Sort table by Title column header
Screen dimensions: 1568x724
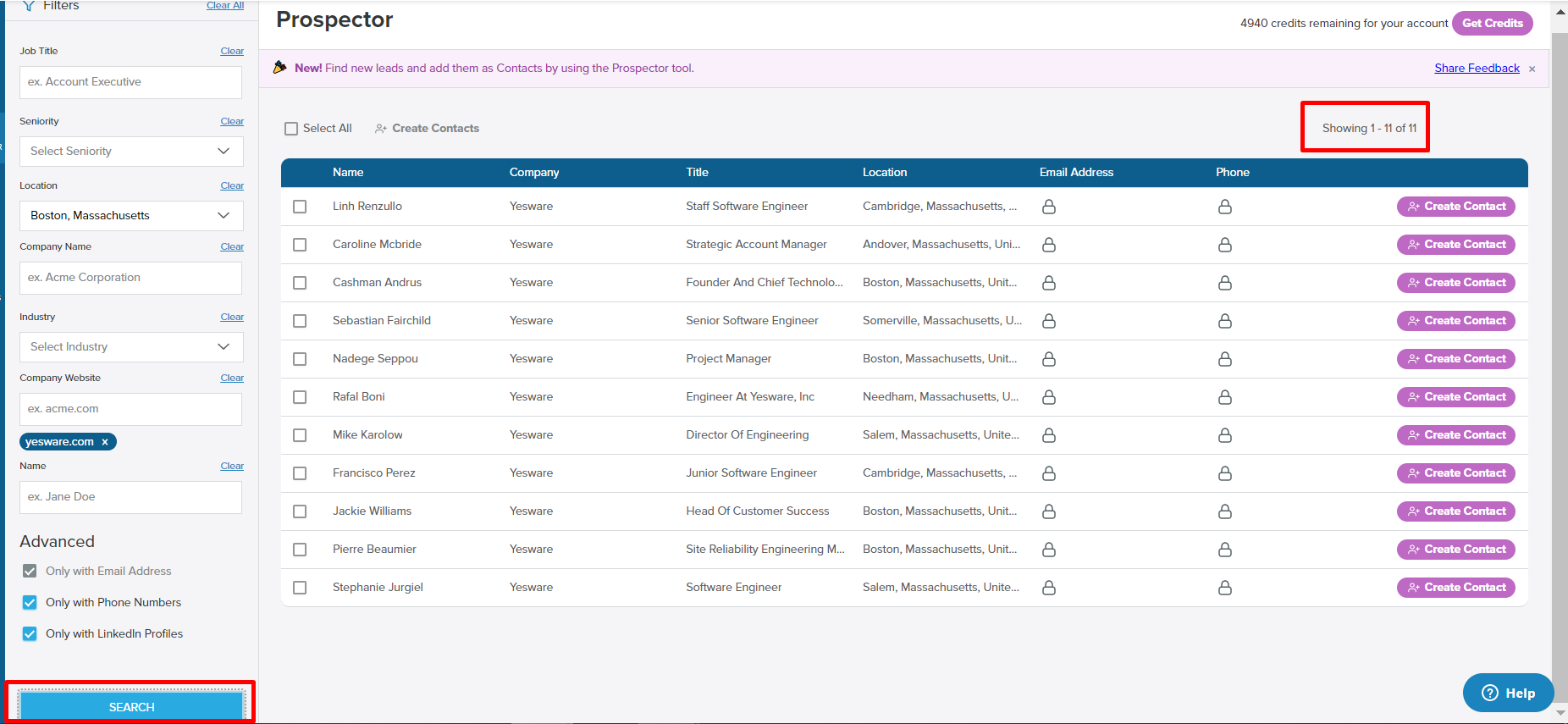coord(697,172)
